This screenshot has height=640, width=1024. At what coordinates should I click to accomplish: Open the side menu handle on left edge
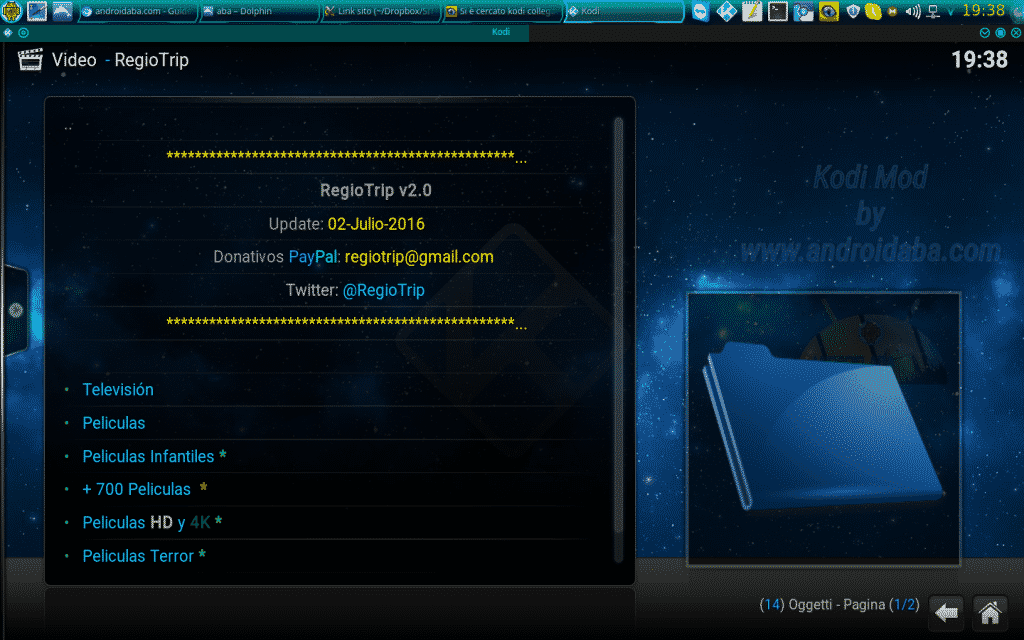click(16, 310)
